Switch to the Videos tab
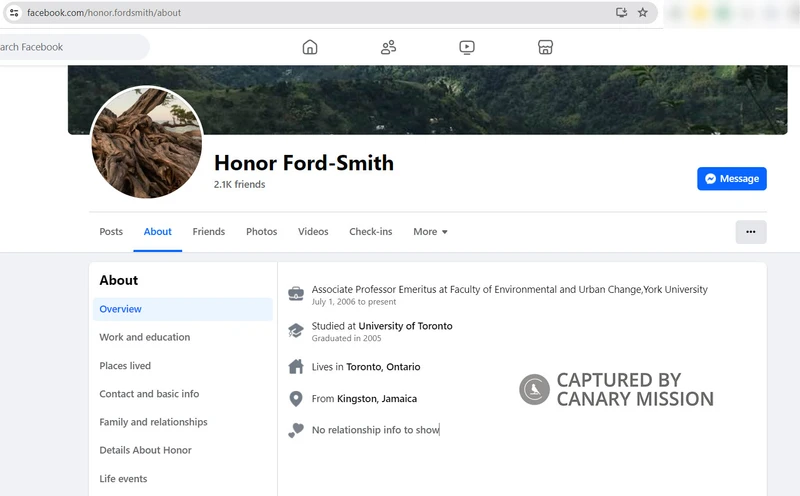Screen dimensions: 800x496 pos(313,232)
